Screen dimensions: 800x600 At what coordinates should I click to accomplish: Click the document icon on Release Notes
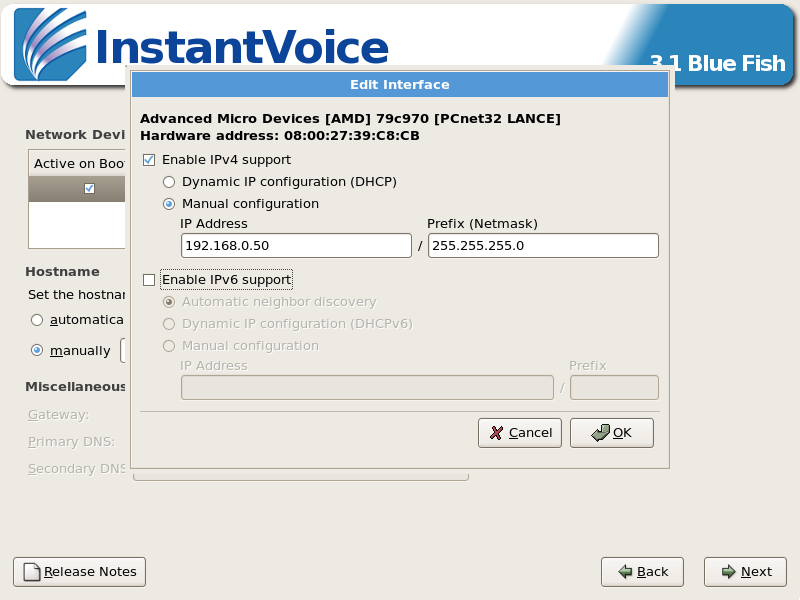[31, 572]
